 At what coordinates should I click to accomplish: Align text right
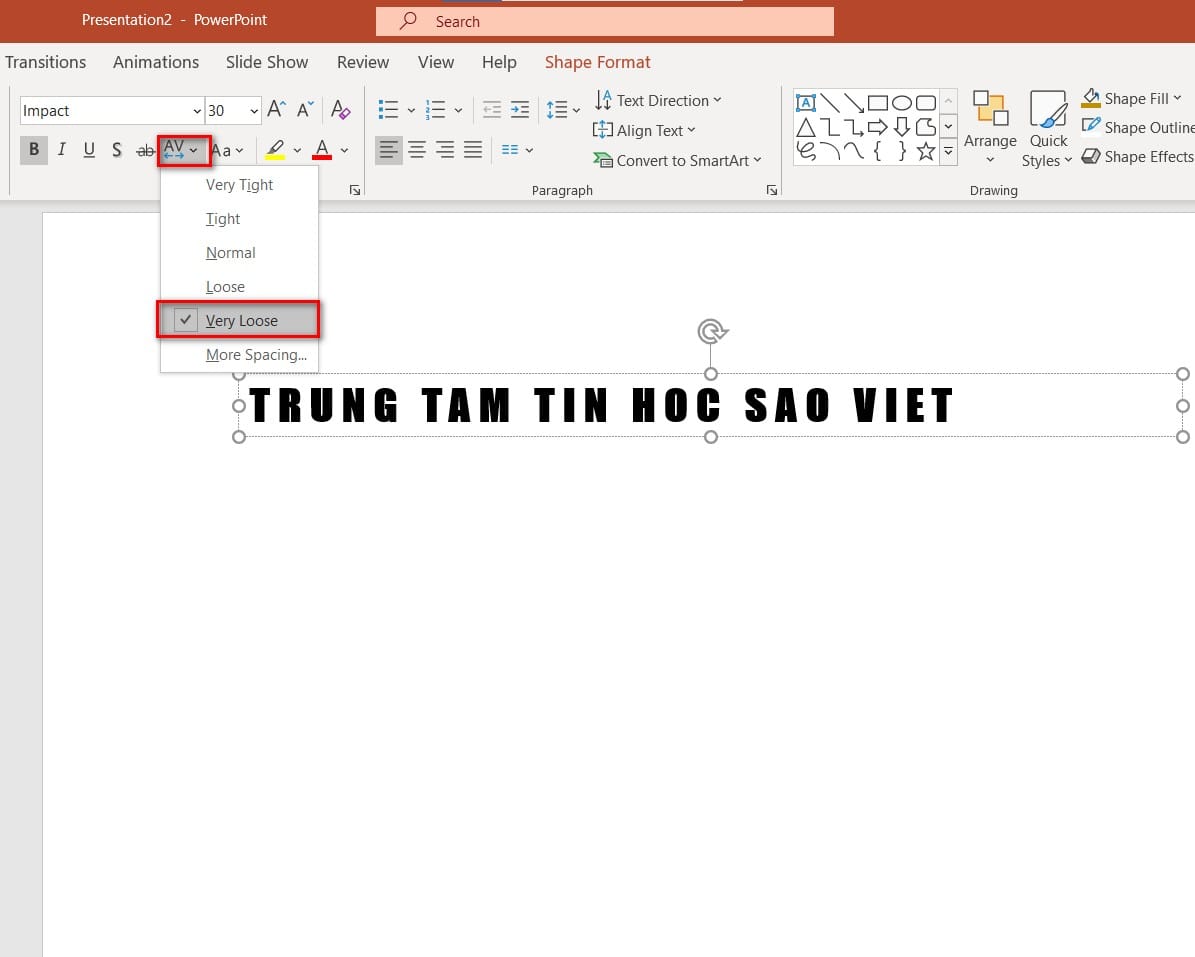(x=445, y=149)
